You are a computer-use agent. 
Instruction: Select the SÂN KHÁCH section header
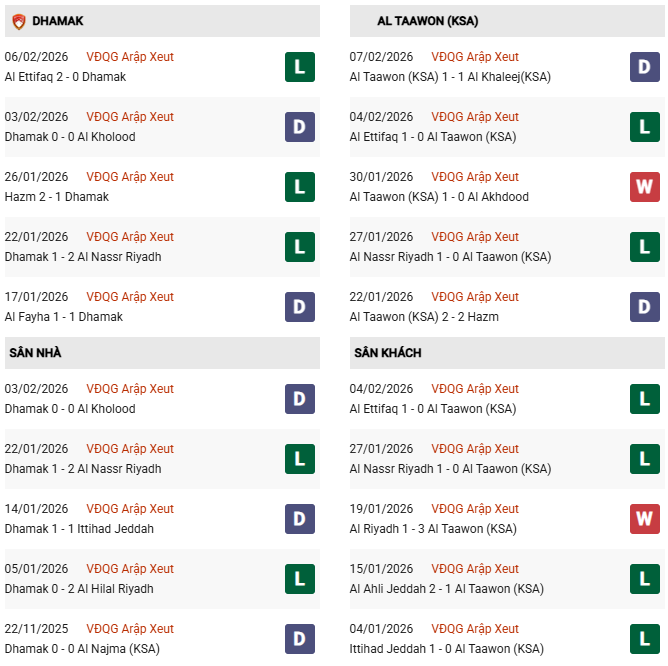pos(387,353)
